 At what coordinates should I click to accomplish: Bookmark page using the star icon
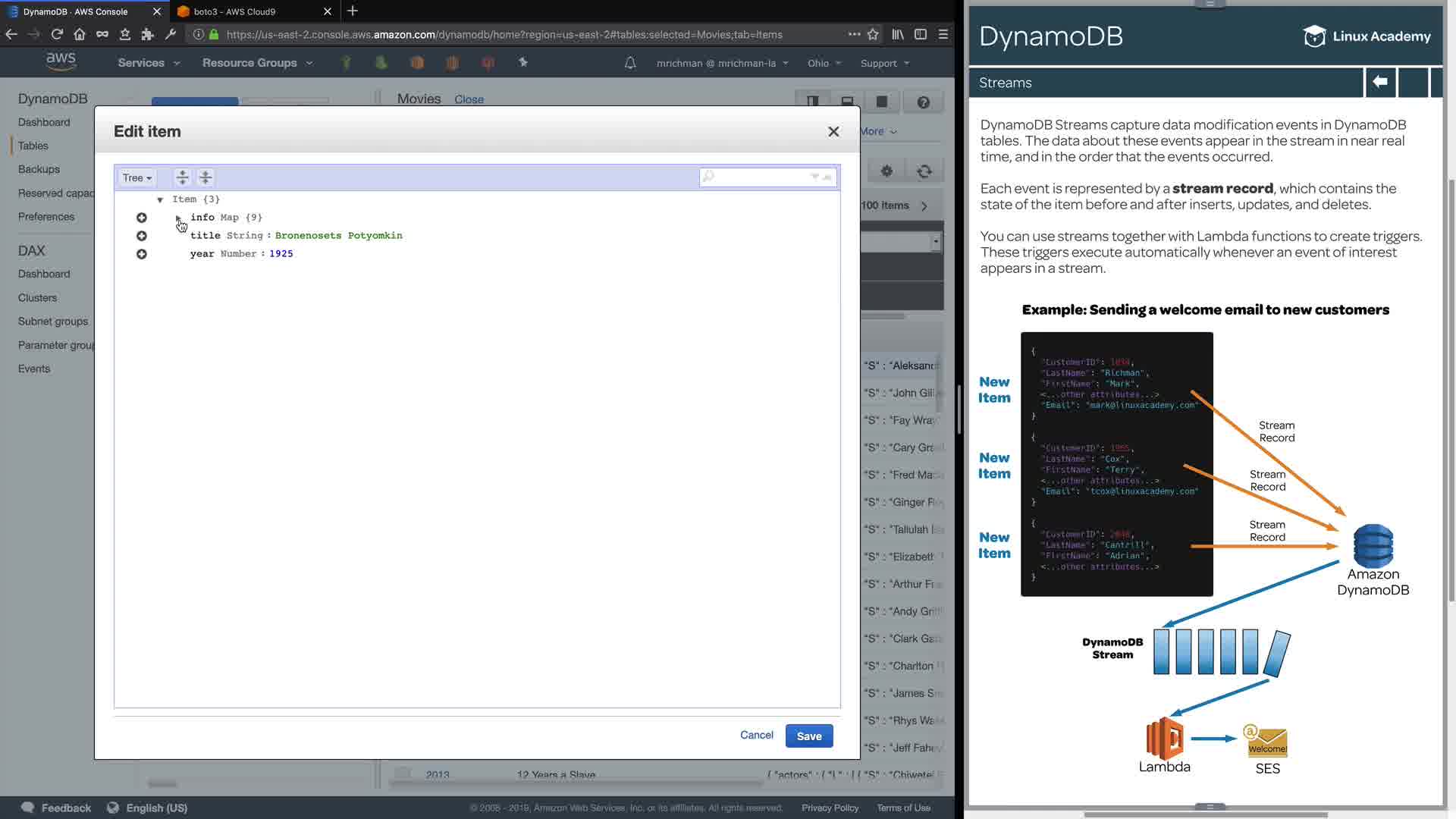click(873, 34)
